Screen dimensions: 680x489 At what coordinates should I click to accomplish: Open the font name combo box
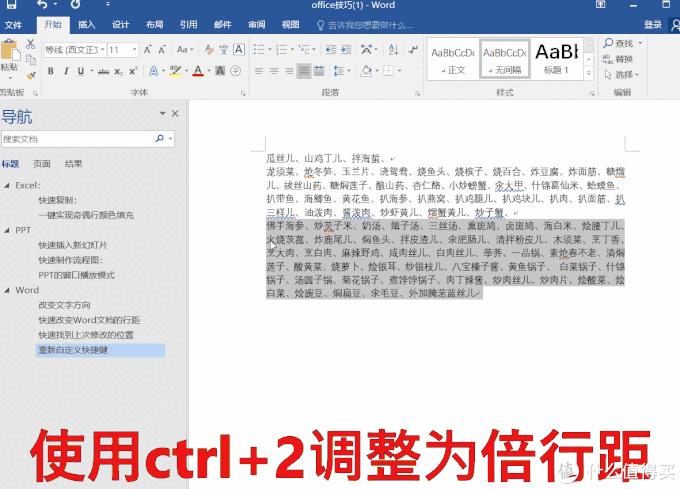point(75,50)
